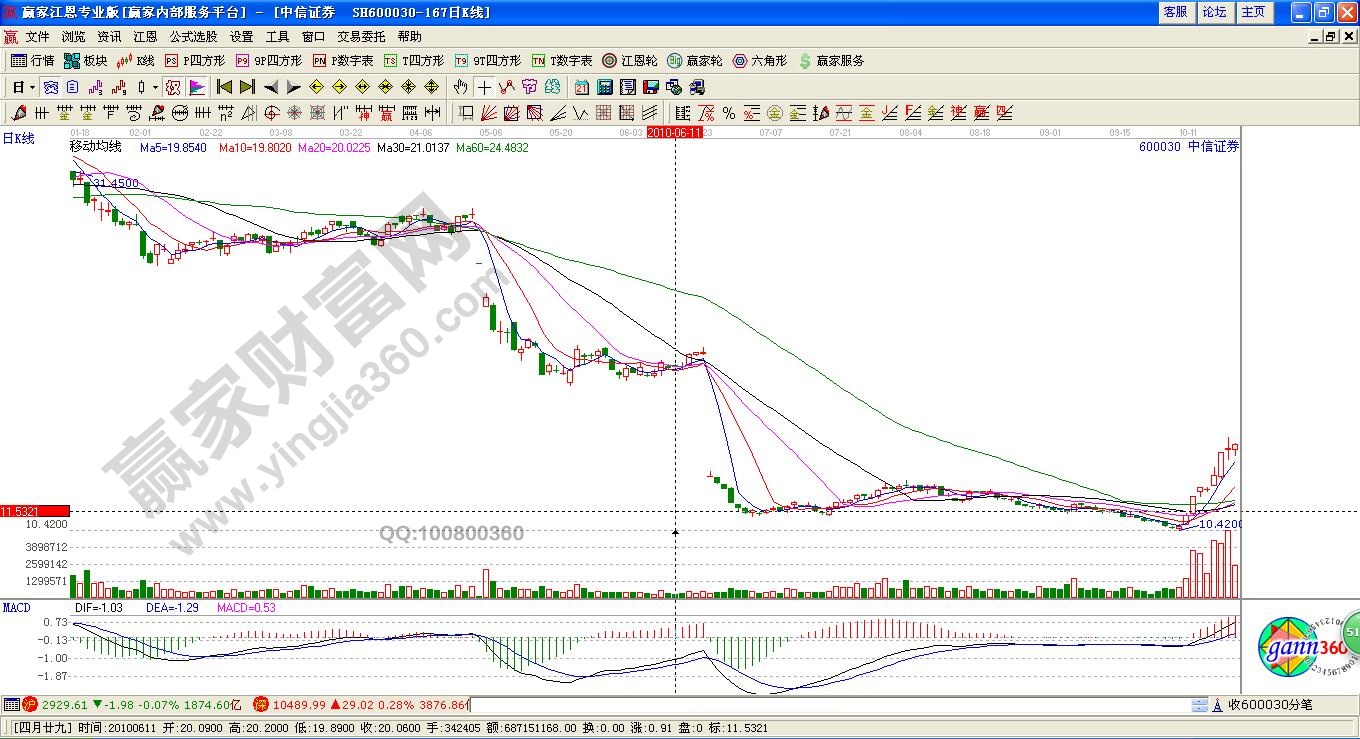Image resolution: width=1360 pixels, height=739 pixels.
Task: Select the hand pan tool
Action: pyautogui.click(x=461, y=87)
